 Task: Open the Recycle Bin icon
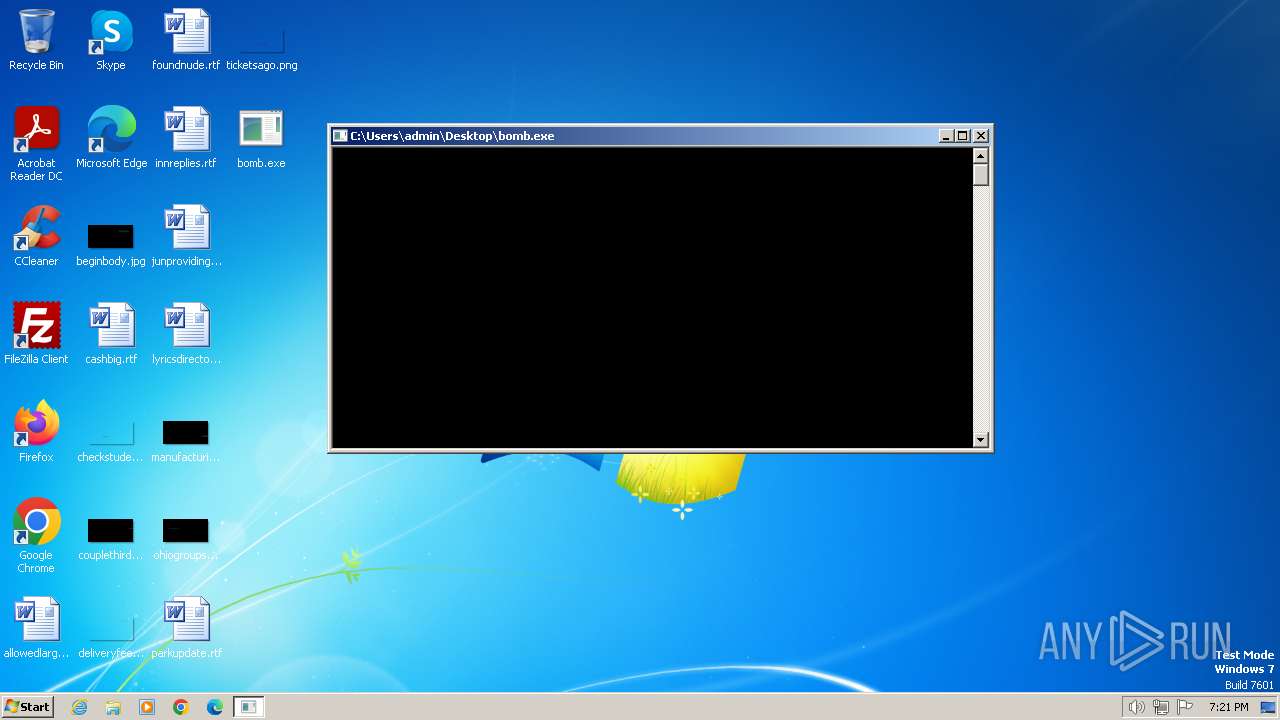36,40
